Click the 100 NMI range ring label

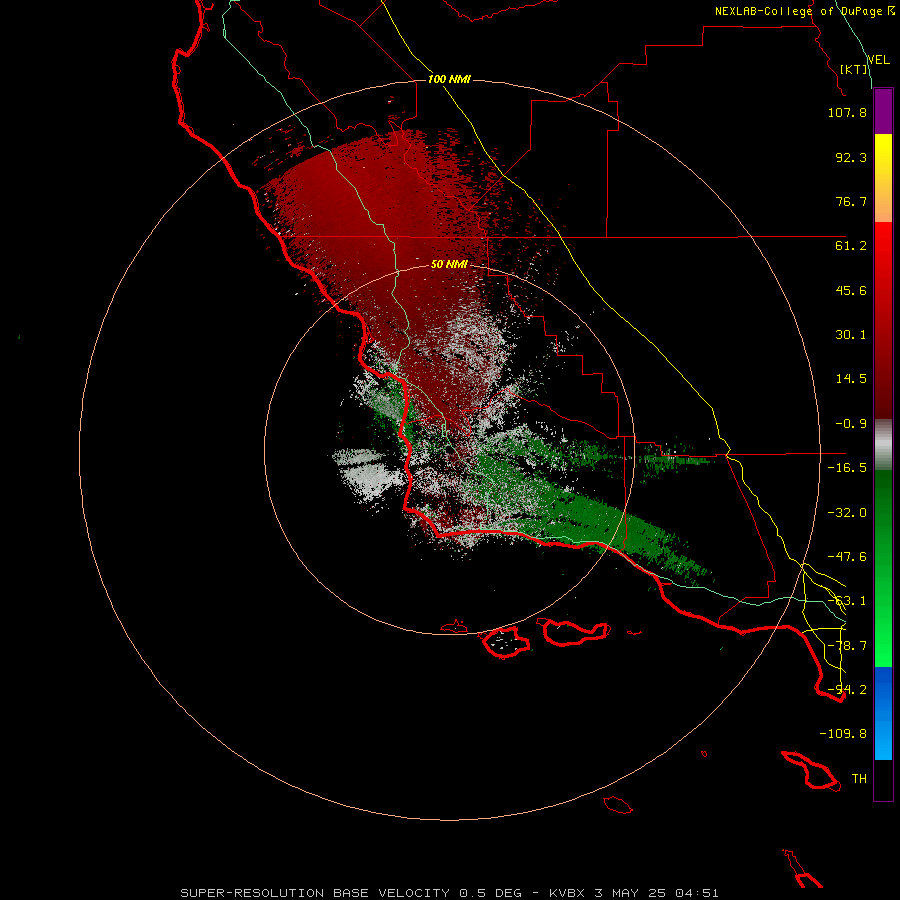point(449,79)
